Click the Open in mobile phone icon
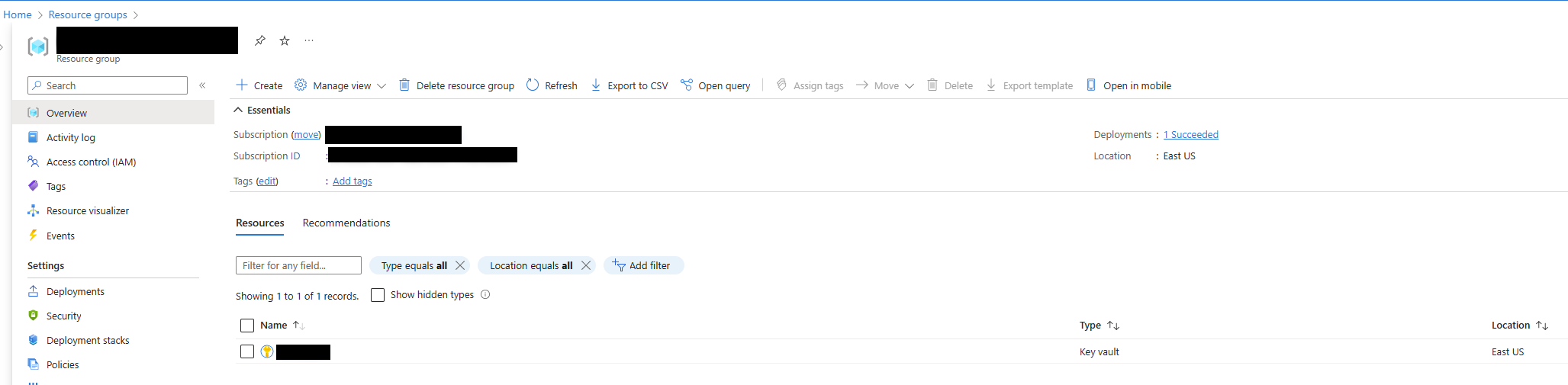Image resolution: width=1568 pixels, height=385 pixels. tap(1091, 85)
